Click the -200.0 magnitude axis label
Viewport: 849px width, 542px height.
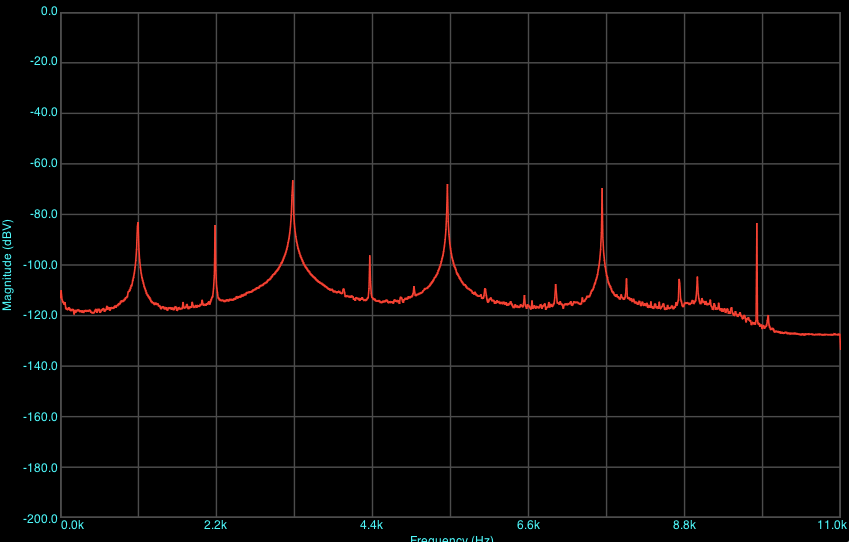pyautogui.click(x=41, y=519)
